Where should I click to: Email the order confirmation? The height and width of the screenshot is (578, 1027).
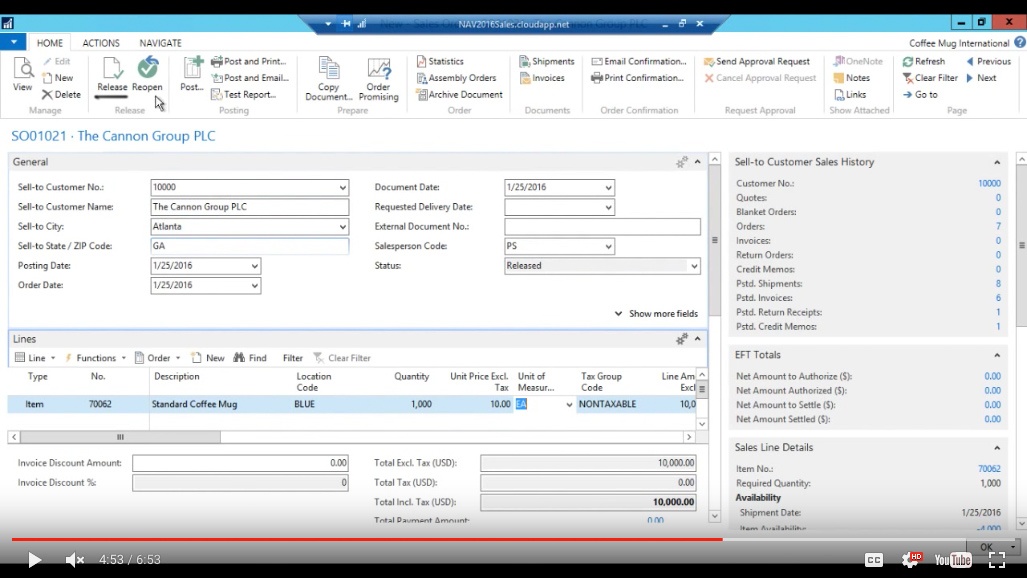click(x=639, y=62)
